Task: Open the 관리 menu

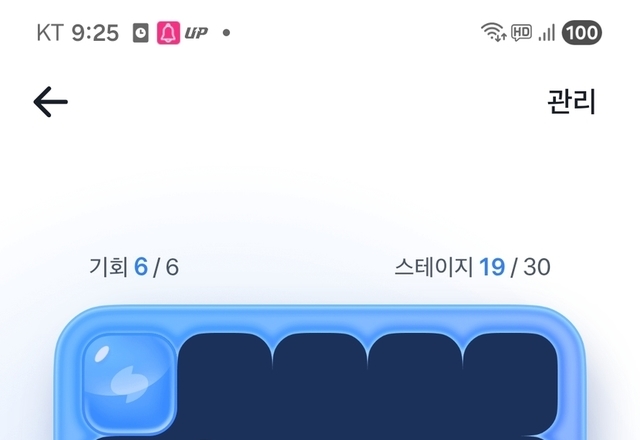Action: coord(571,102)
